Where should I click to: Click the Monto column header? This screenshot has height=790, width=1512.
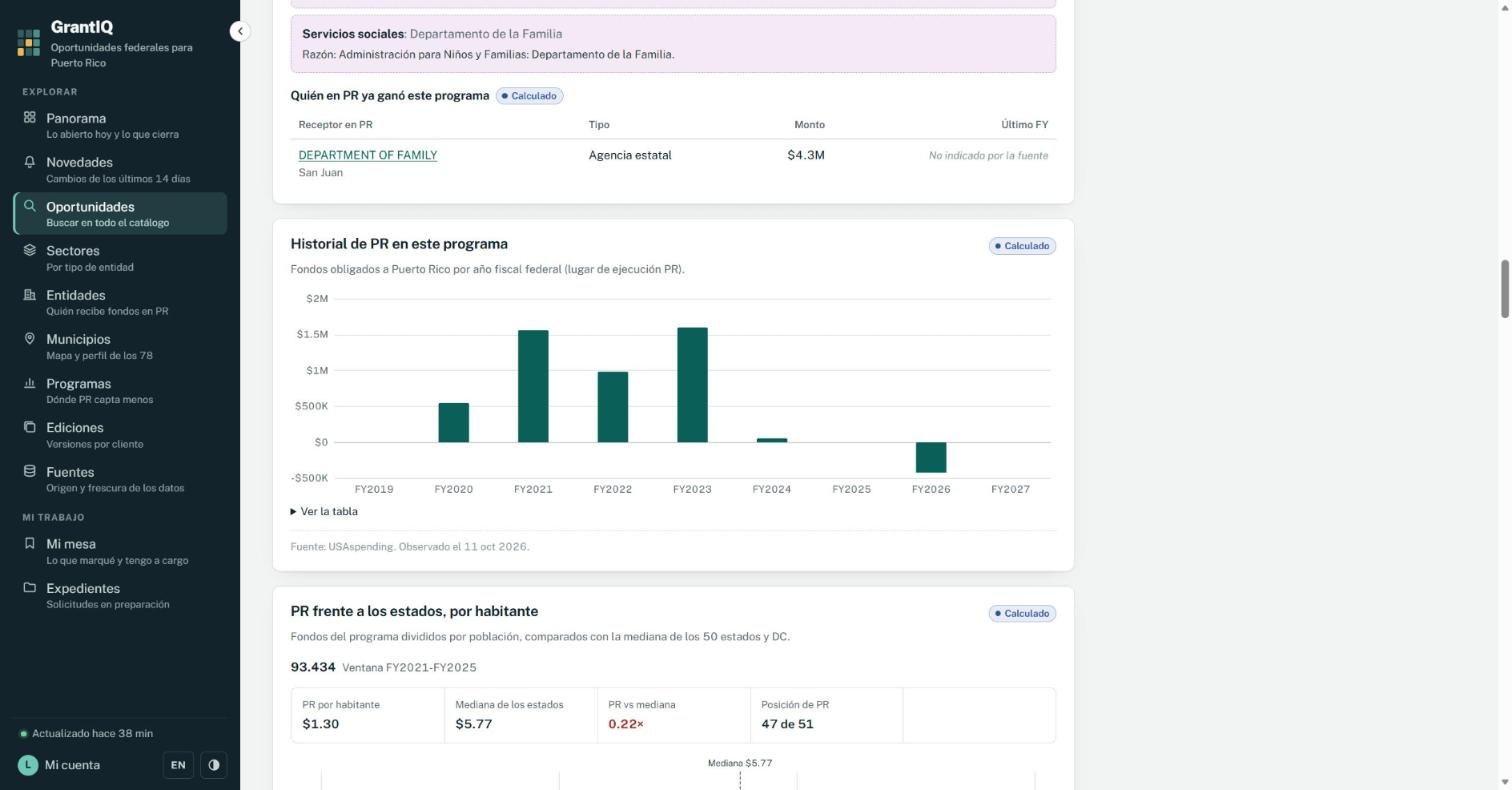[x=809, y=125]
